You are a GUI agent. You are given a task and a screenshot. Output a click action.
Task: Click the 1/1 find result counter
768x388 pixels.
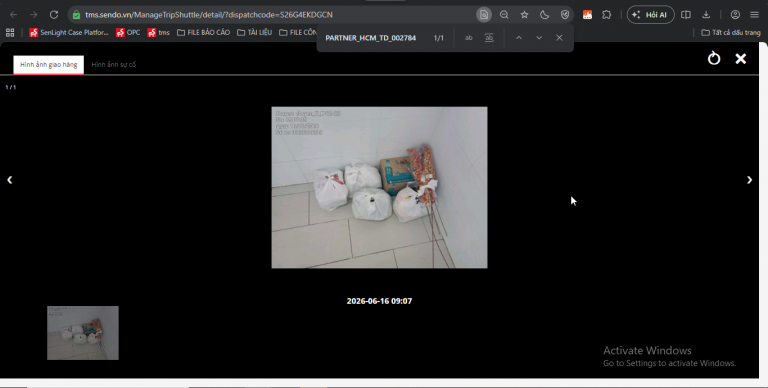tap(438, 38)
